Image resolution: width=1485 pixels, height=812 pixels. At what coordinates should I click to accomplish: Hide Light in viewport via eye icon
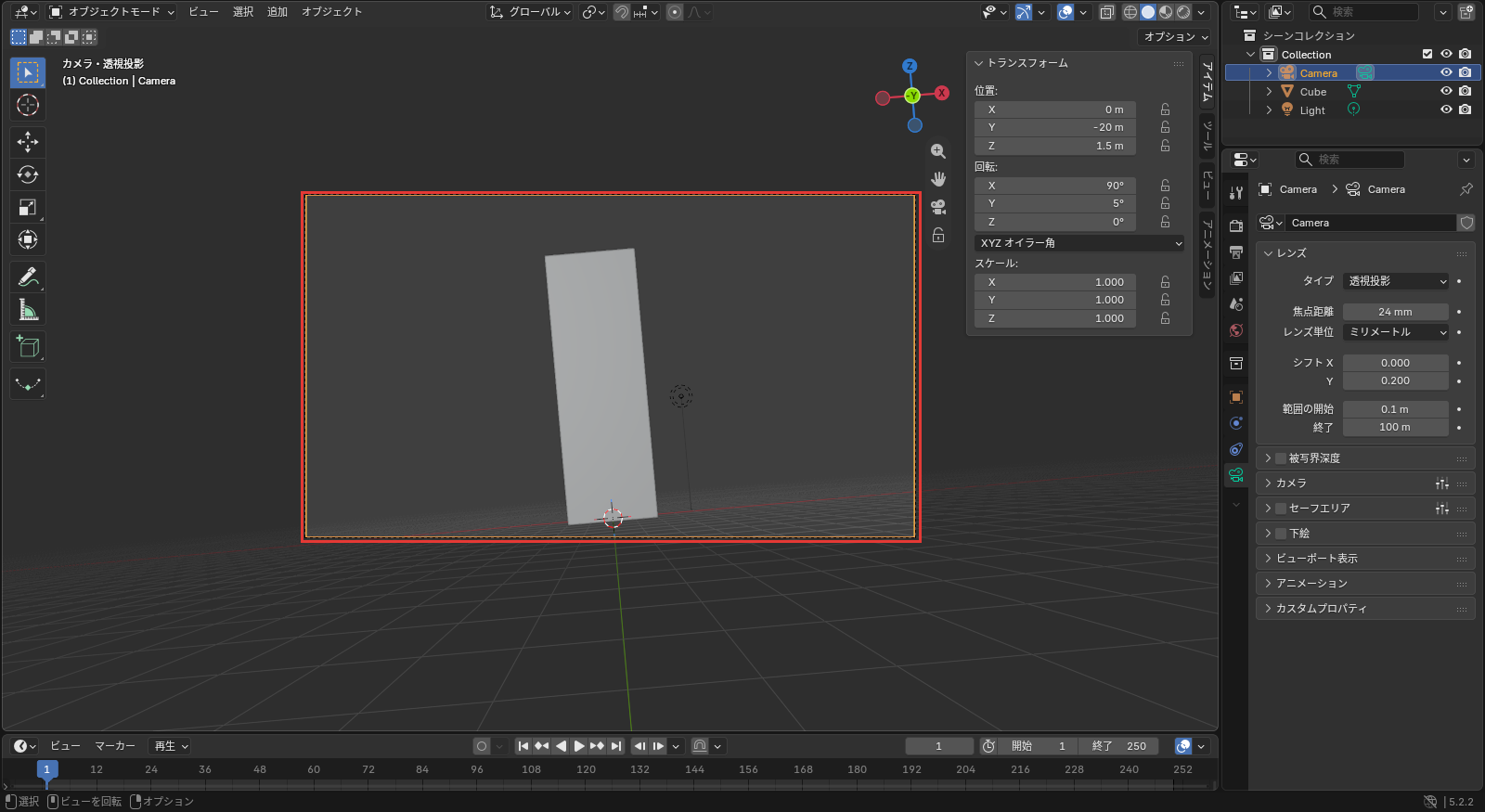tap(1446, 110)
